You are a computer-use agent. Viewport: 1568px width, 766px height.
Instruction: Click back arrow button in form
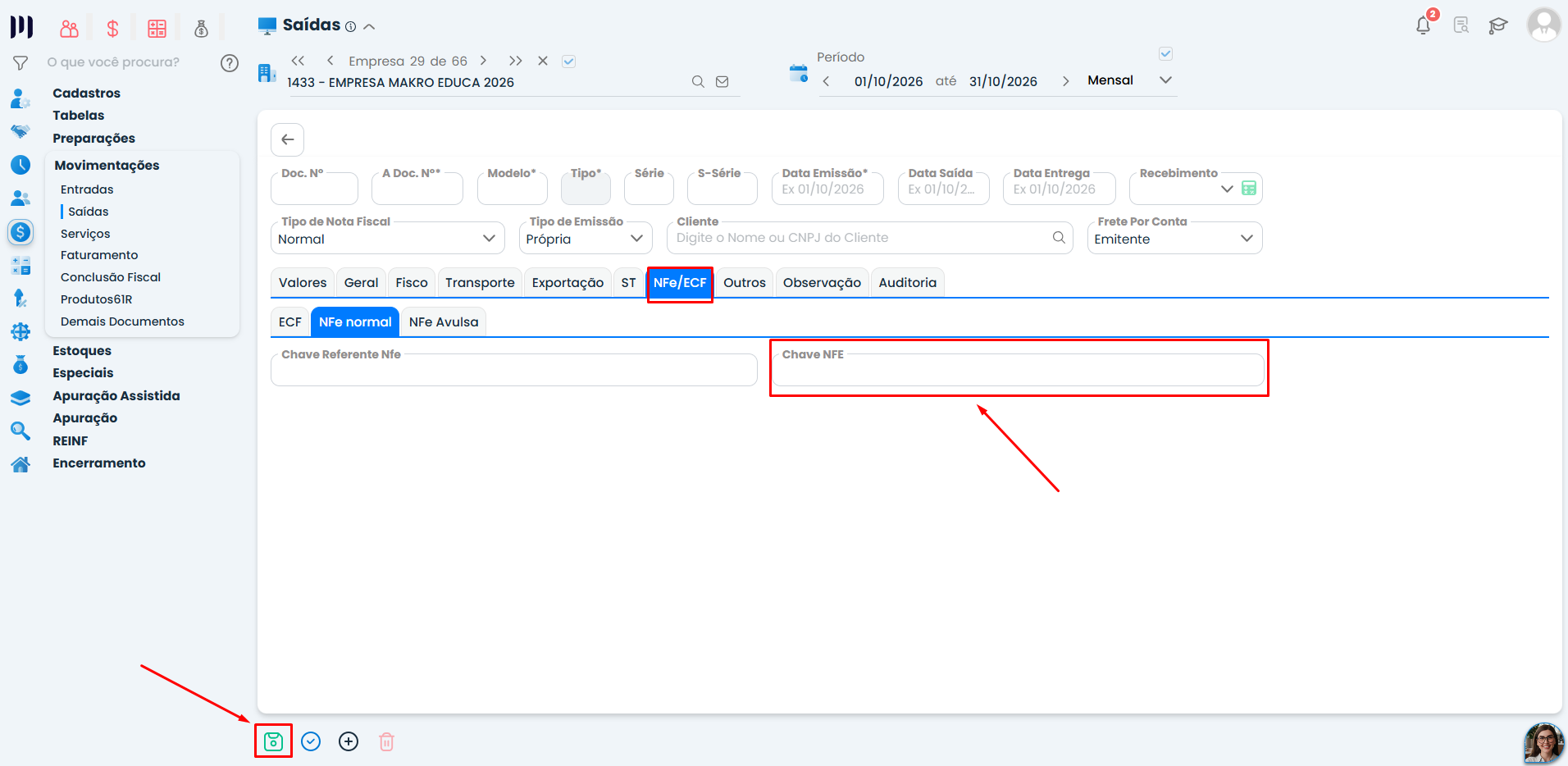click(x=288, y=139)
